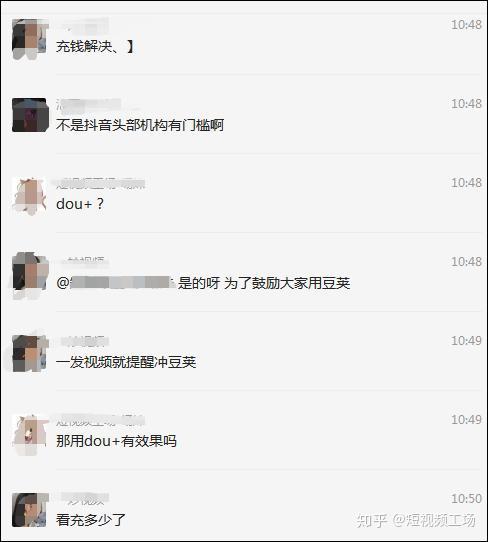The height and width of the screenshot is (542, 488).
Task: Click avatar beside 一发视频就提醒冲豆荚
Action: coord(30,353)
